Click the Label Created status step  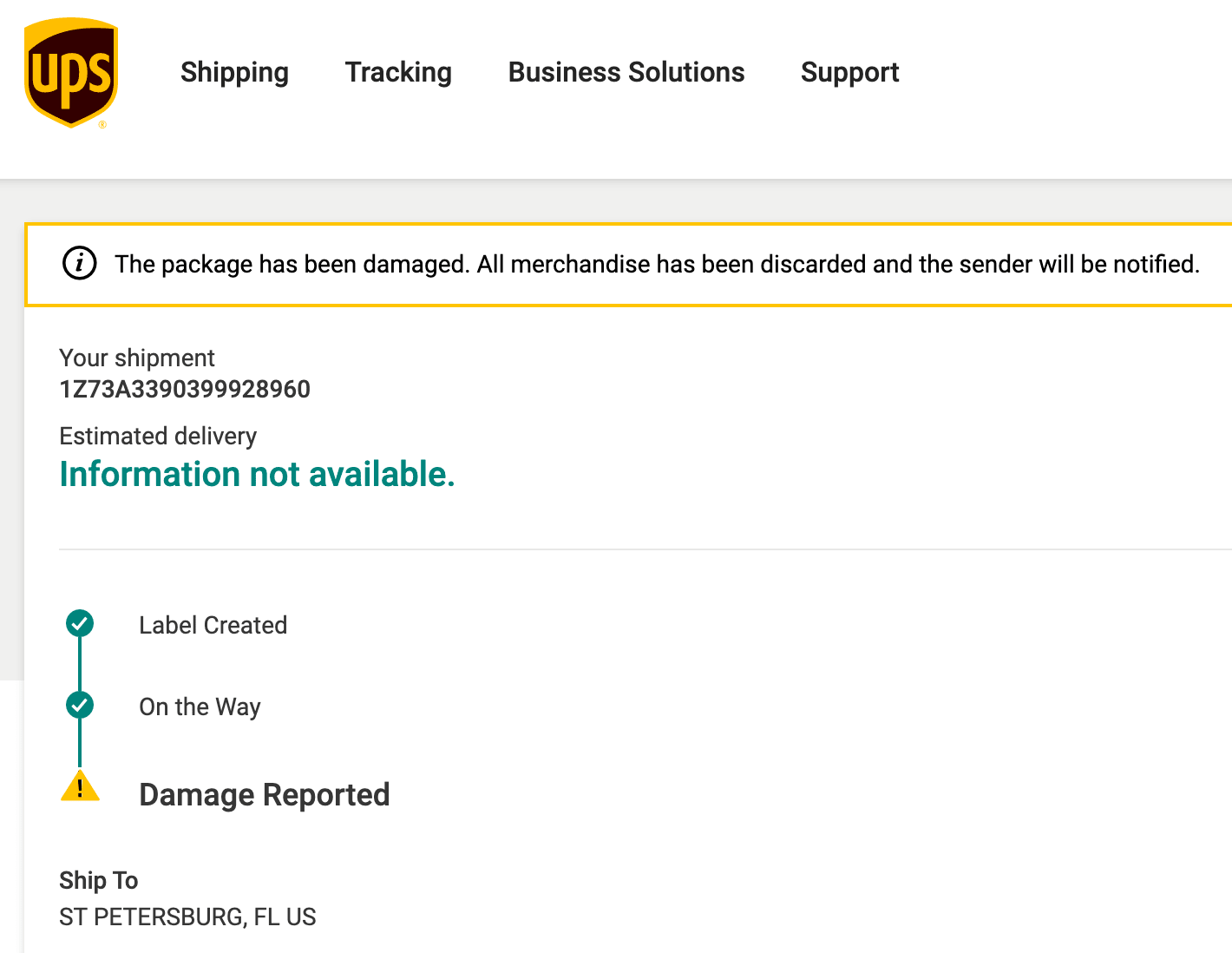click(213, 625)
